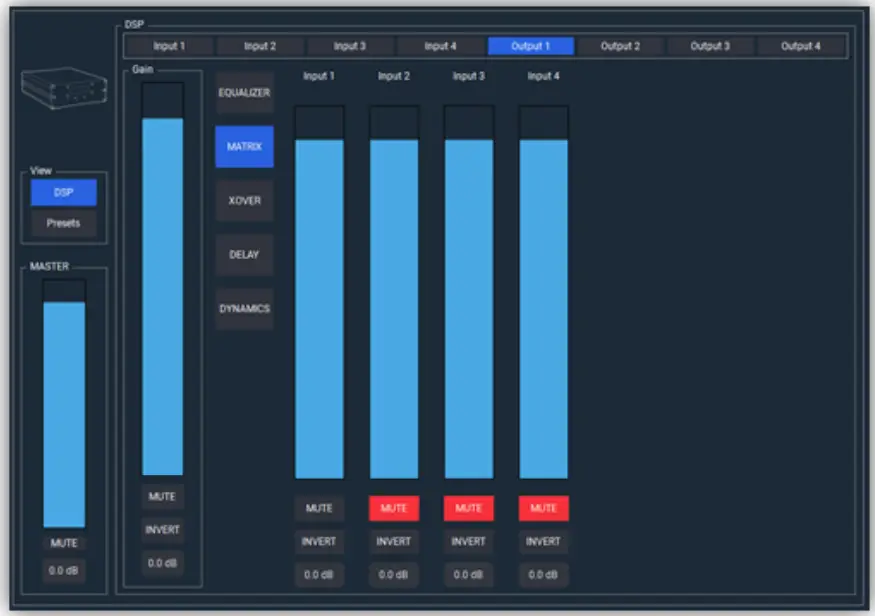Open the DELAY settings panel
This screenshot has height=616, width=875.
point(243,255)
